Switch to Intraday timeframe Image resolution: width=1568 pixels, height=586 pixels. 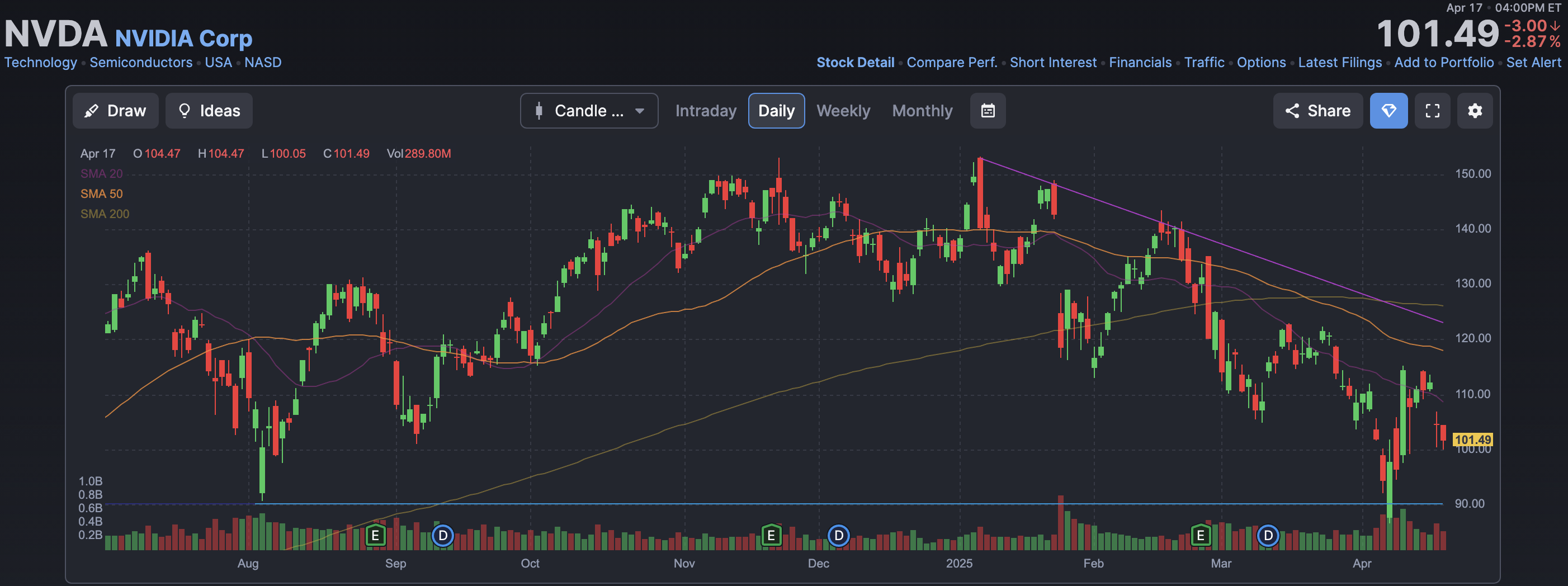click(706, 111)
